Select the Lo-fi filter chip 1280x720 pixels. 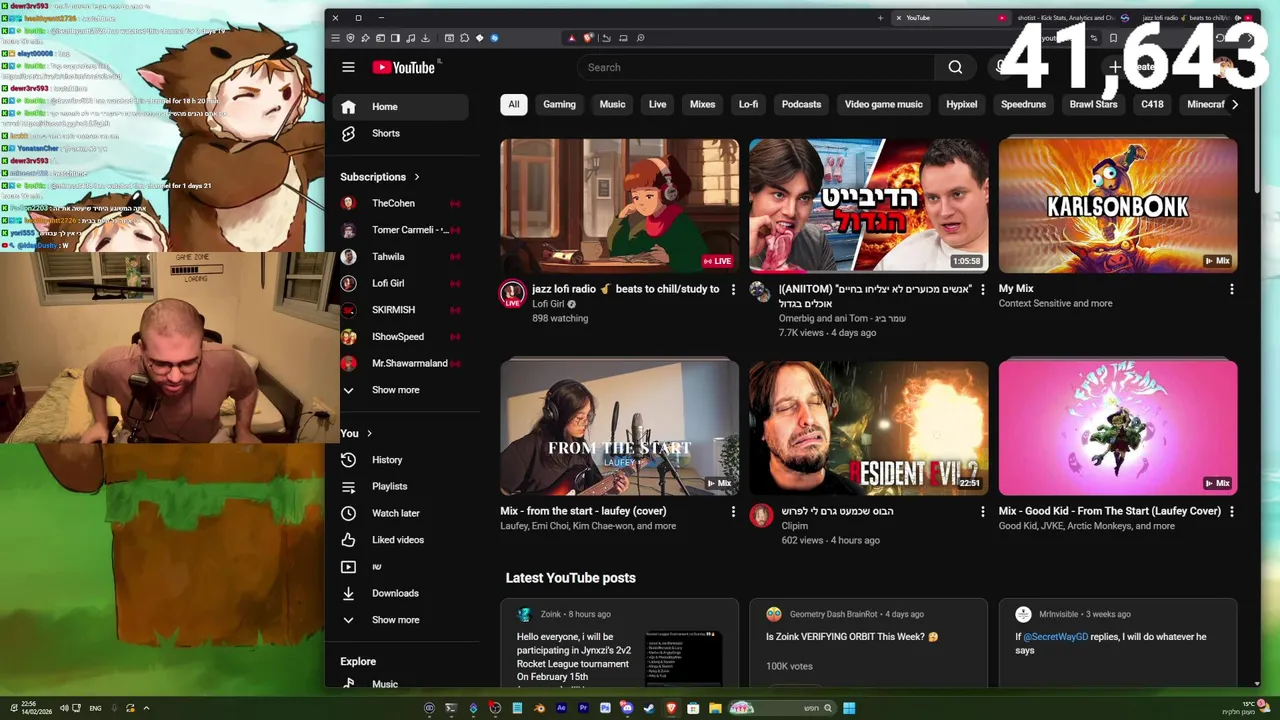(x=748, y=104)
